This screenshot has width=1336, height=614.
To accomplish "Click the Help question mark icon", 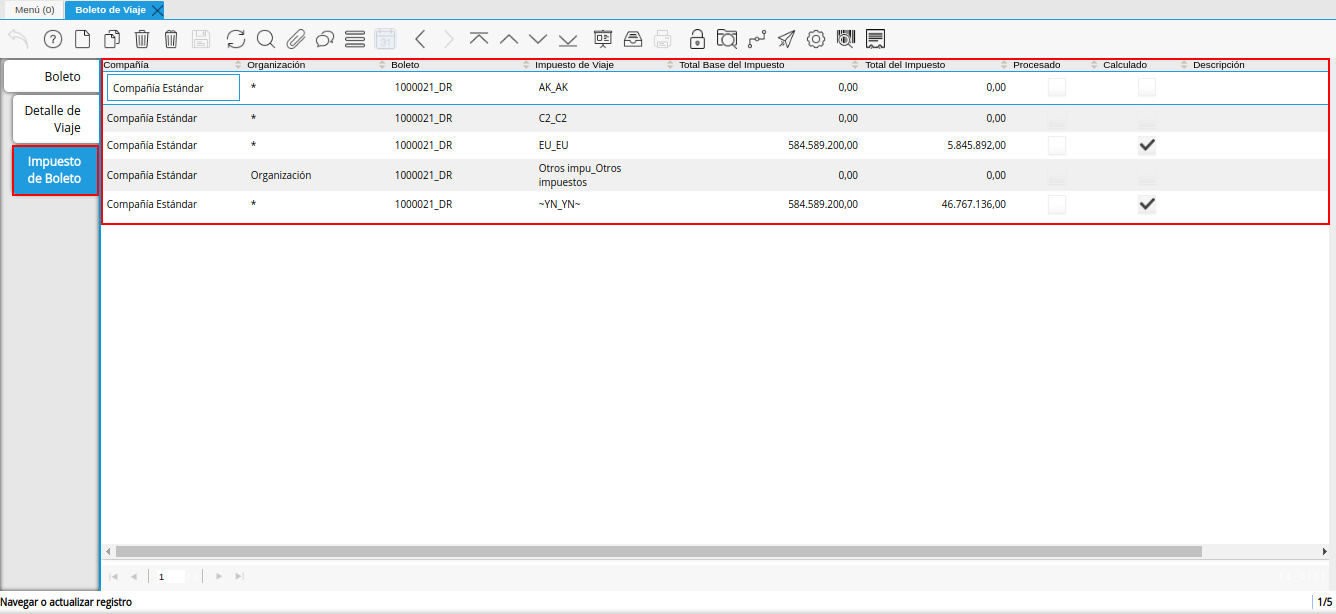I will [x=53, y=39].
